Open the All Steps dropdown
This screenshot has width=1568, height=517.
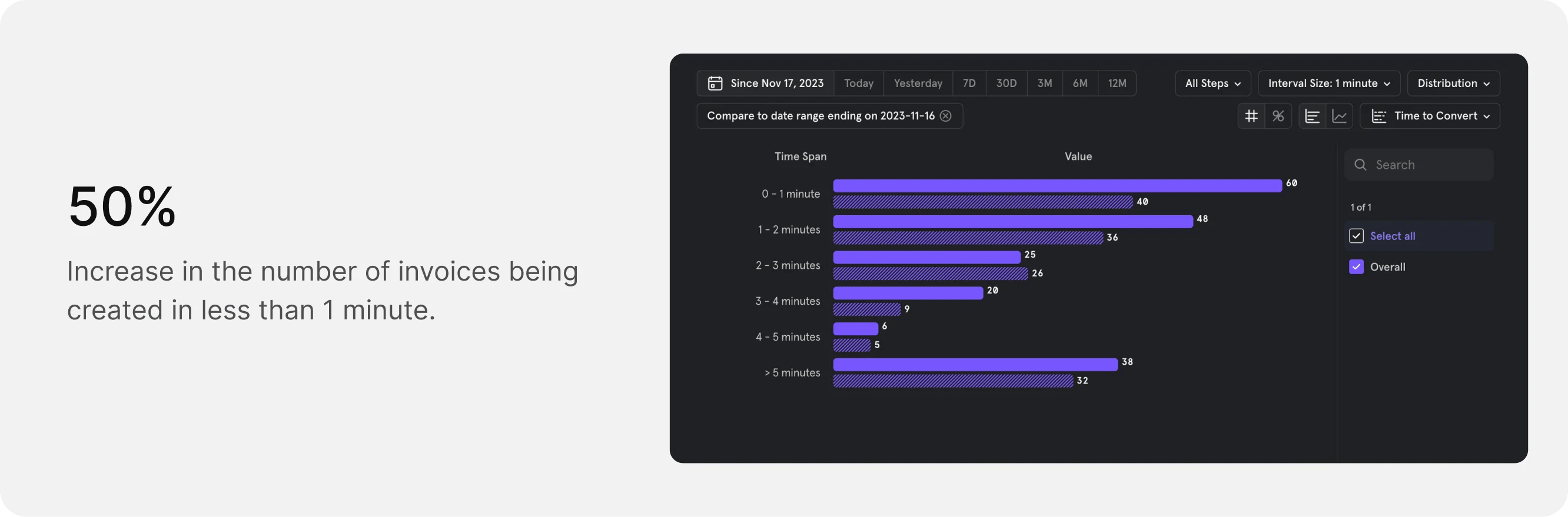[x=1212, y=84]
